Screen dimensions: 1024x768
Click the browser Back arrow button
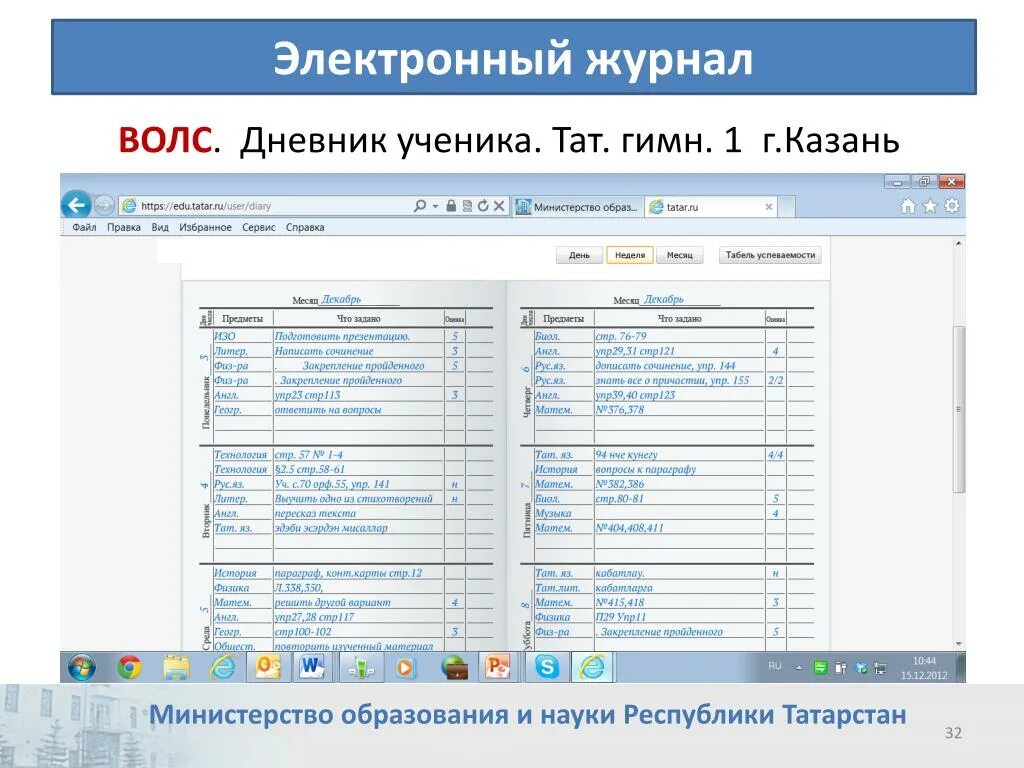[x=76, y=206]
